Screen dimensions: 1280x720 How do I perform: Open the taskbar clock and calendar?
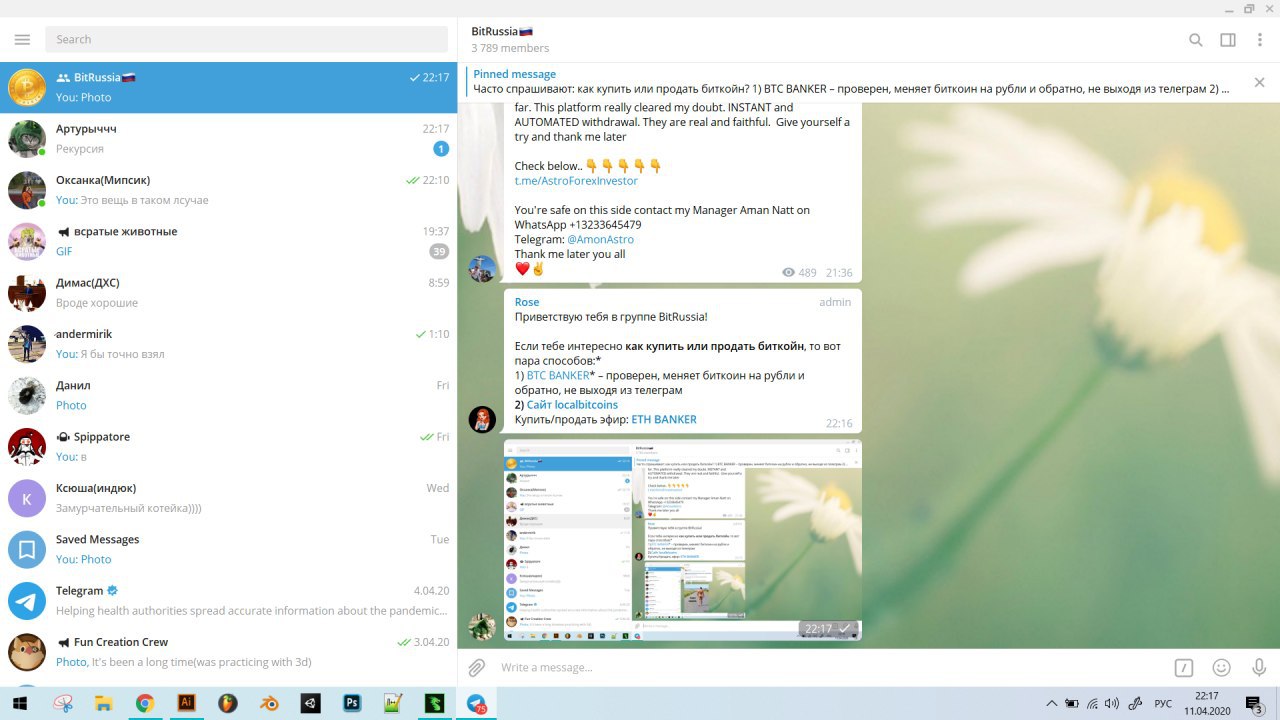point(1207,703)
